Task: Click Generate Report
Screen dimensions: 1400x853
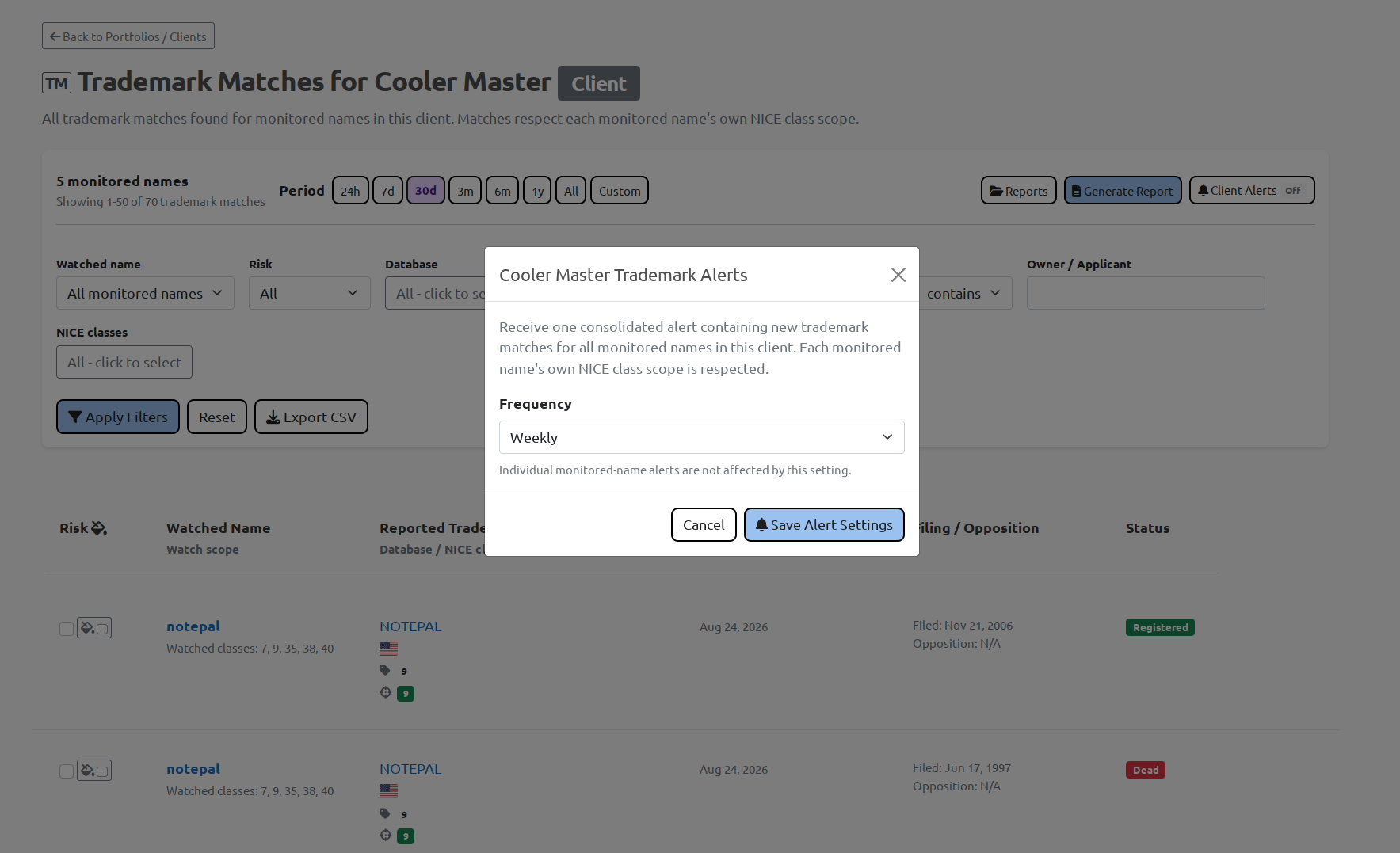Action: [x=1123, y=190]
